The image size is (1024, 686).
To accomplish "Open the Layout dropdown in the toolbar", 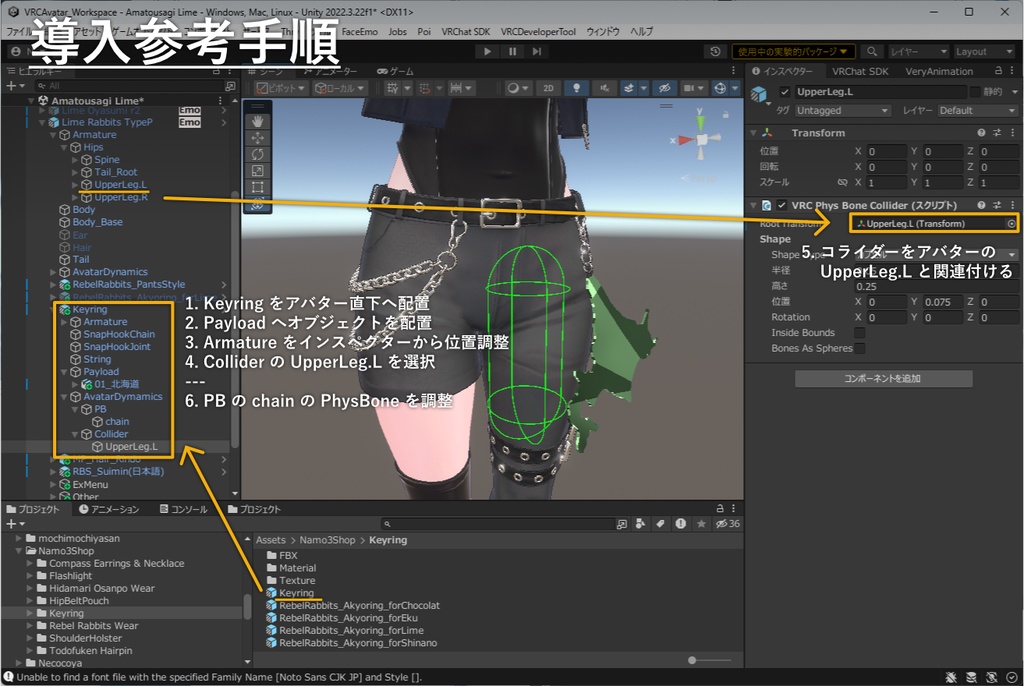I will [985, 51].
